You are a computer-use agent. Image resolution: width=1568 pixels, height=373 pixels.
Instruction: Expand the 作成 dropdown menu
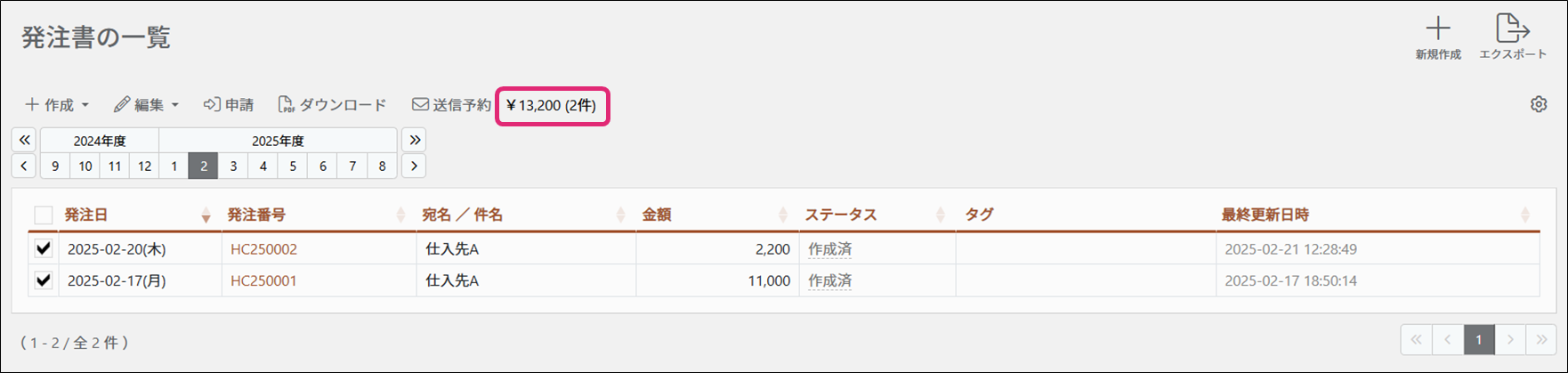click(x=57, y=105)
